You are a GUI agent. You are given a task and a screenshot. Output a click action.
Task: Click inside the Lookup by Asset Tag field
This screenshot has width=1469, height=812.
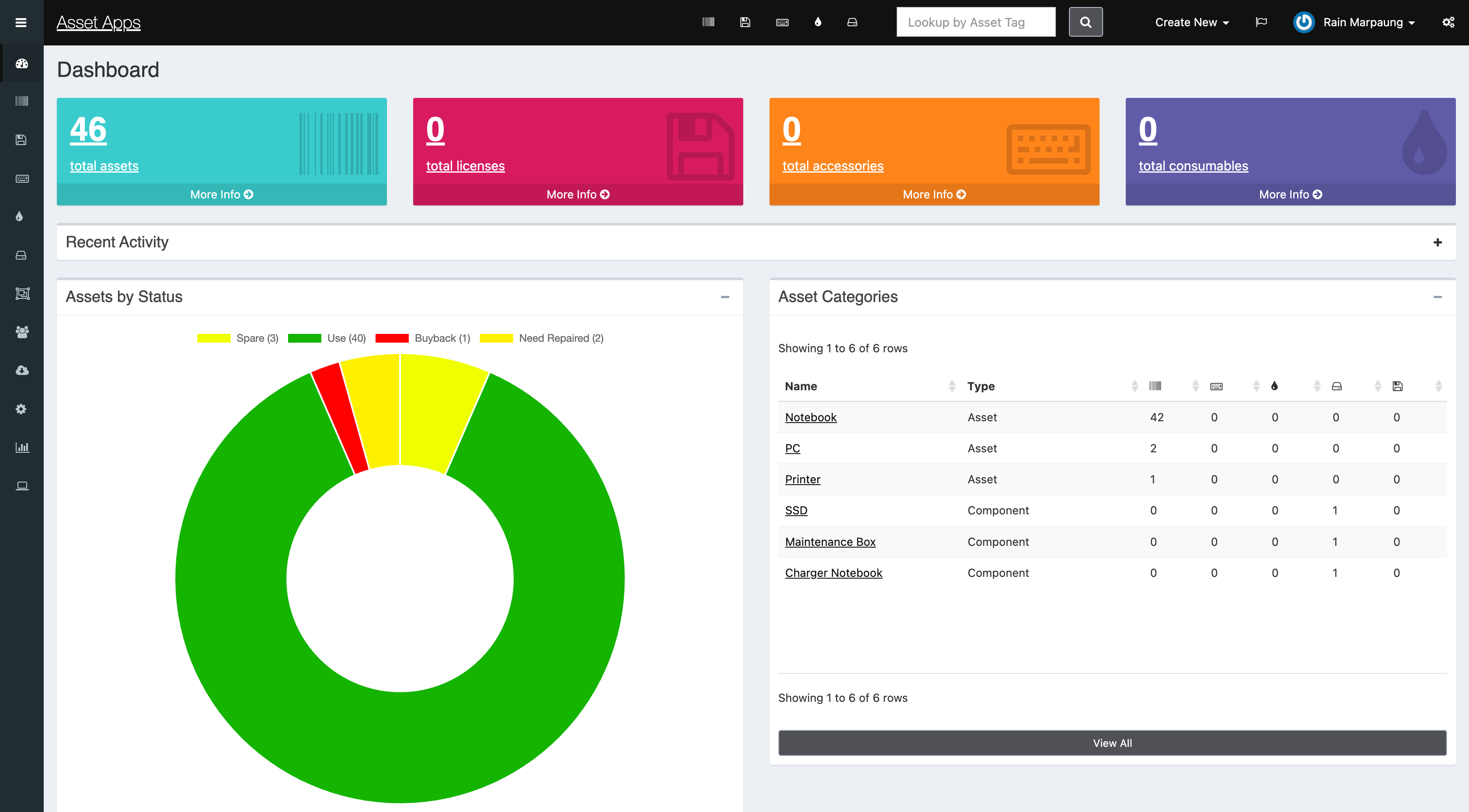pyautogui.click(x=976, y=22)
